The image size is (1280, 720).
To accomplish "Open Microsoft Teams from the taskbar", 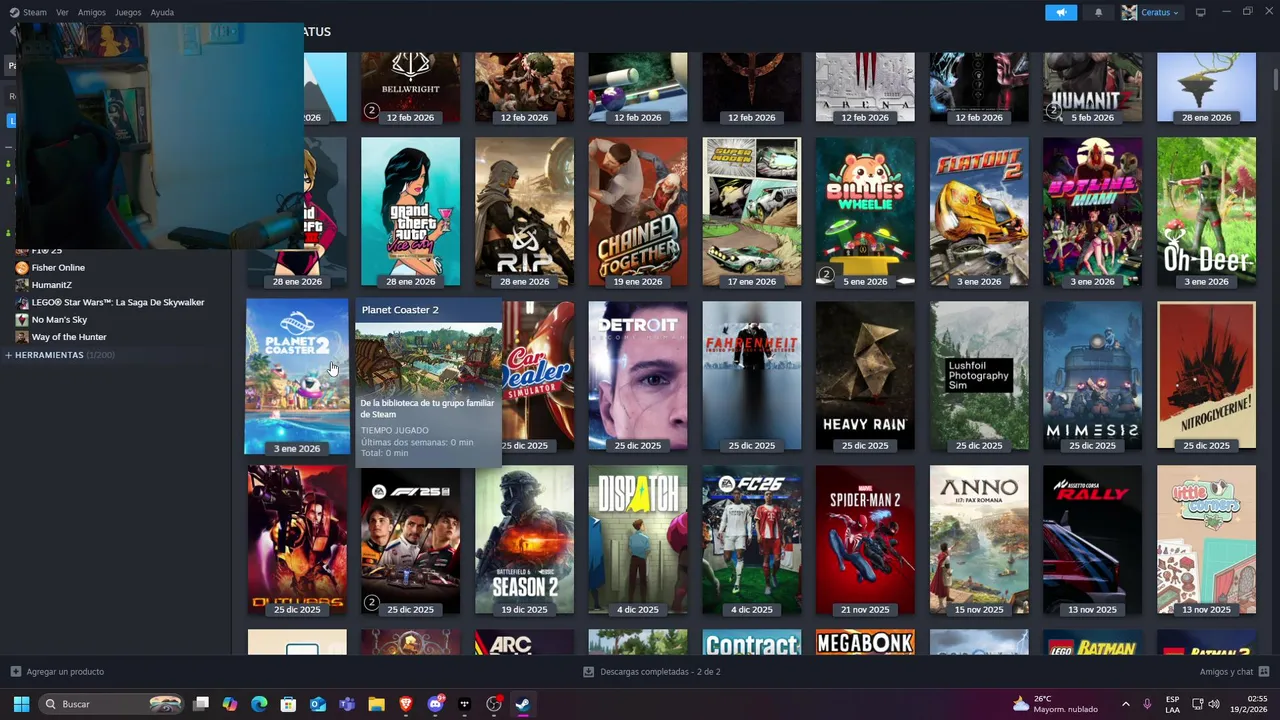I will 347,704.
